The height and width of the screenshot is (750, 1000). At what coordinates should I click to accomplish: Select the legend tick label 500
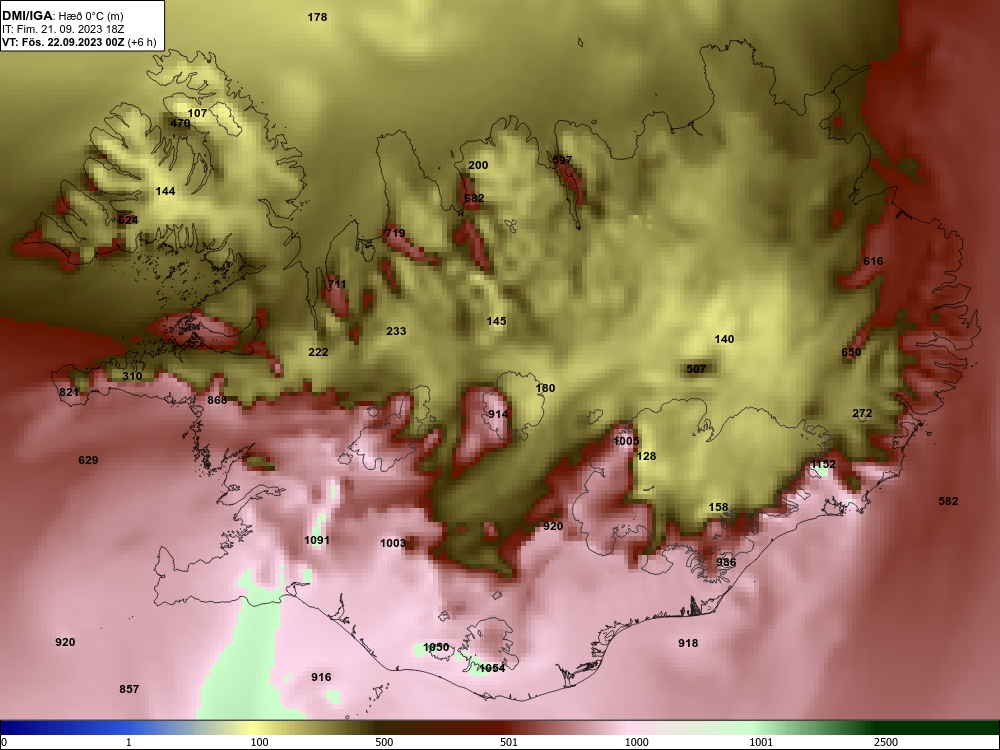coord(384,743)
